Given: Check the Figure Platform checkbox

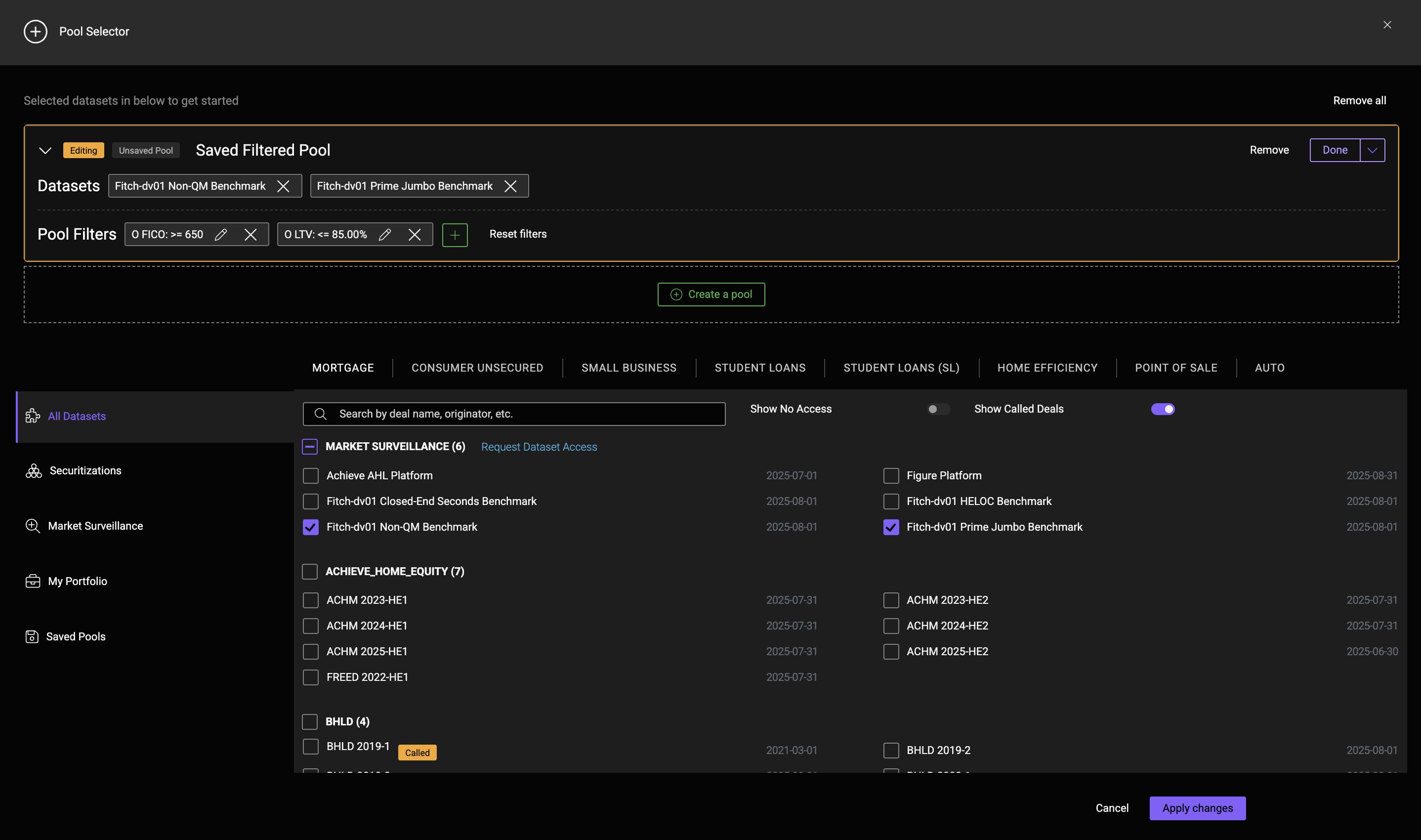Looking at the screenshot, I should pyautogui.click(x=891, y=475).
